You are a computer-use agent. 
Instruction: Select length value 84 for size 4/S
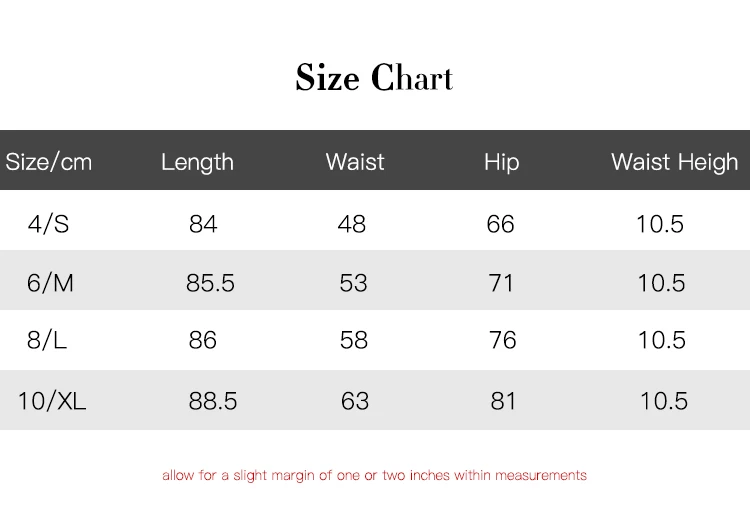click(x=203, y=224)
